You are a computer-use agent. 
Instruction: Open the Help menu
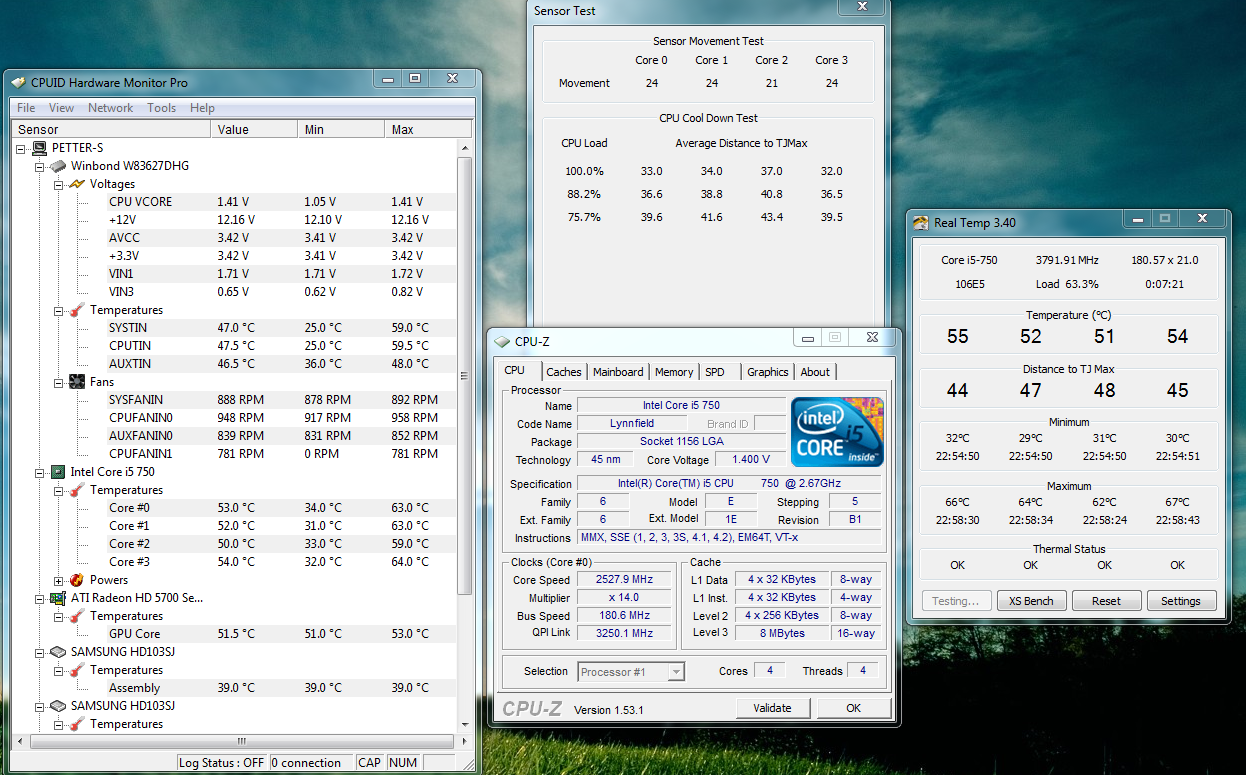point(202,108)
